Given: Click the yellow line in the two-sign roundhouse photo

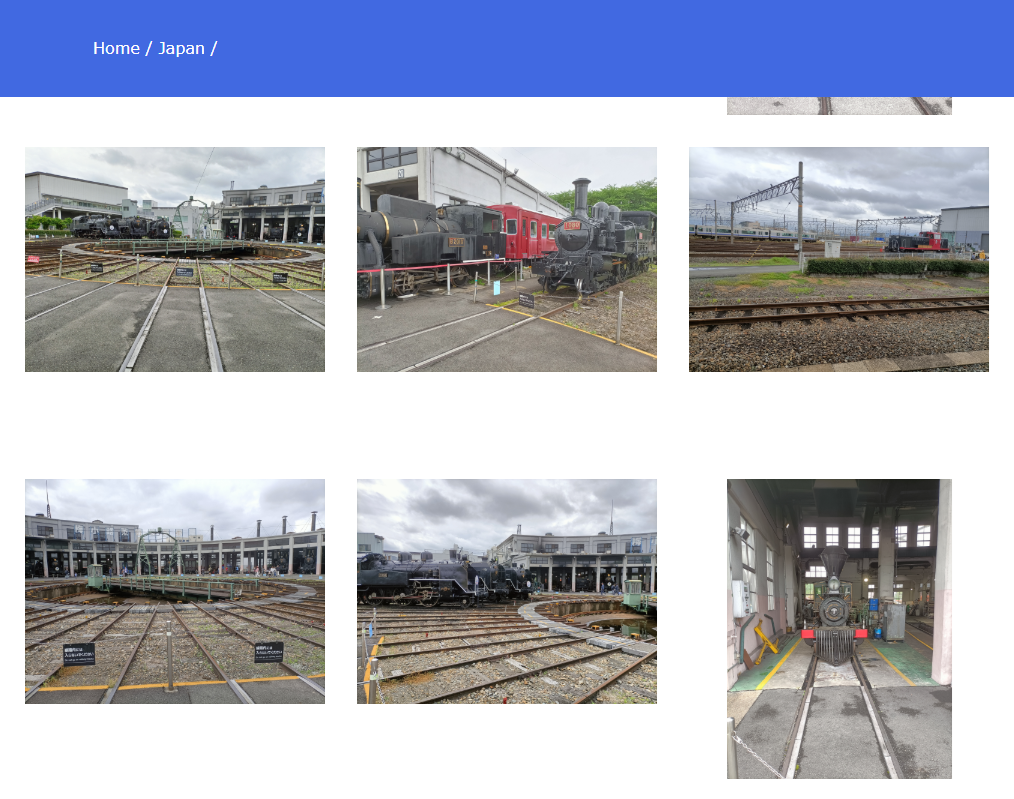Looking at the screenshot, I should [x=175, y=683].
